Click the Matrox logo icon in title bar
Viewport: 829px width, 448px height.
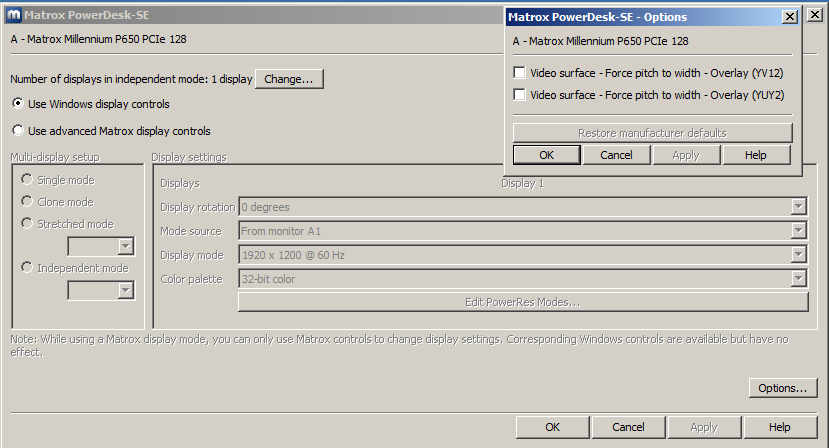click(11, 15)
